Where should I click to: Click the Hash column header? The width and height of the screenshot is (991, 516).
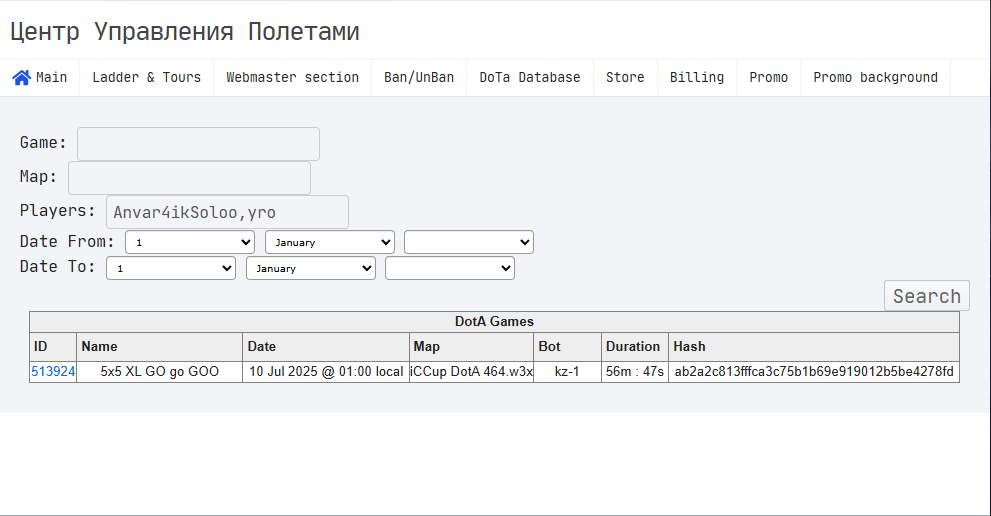[x=814, y=347]
